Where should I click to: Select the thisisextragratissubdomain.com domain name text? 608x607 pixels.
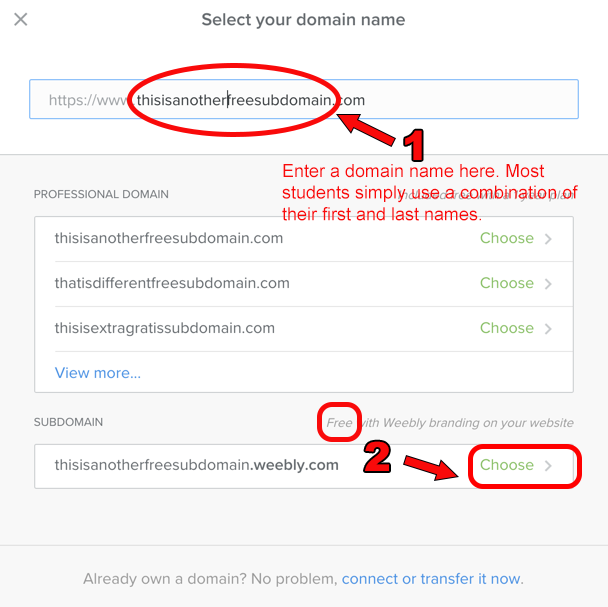pyautogui.click(x=165, y=328)
